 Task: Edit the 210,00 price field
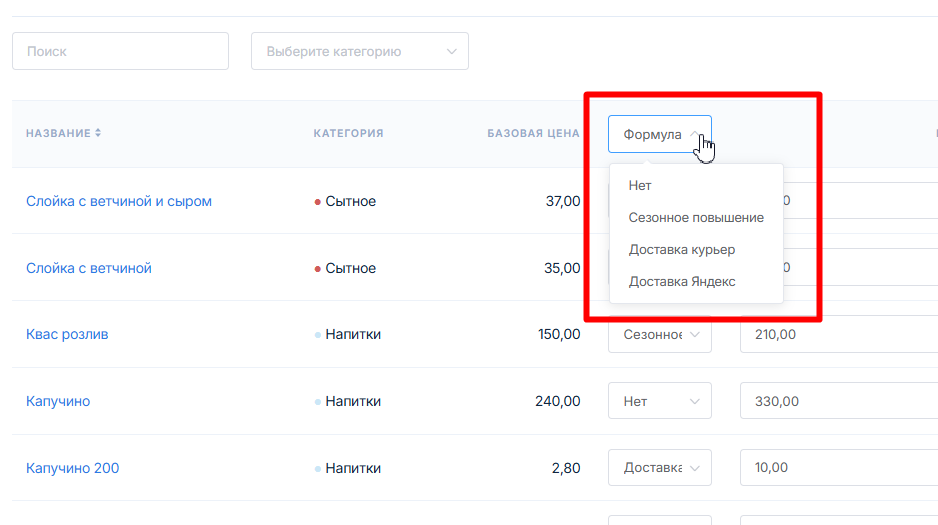(x=835, y=334)
